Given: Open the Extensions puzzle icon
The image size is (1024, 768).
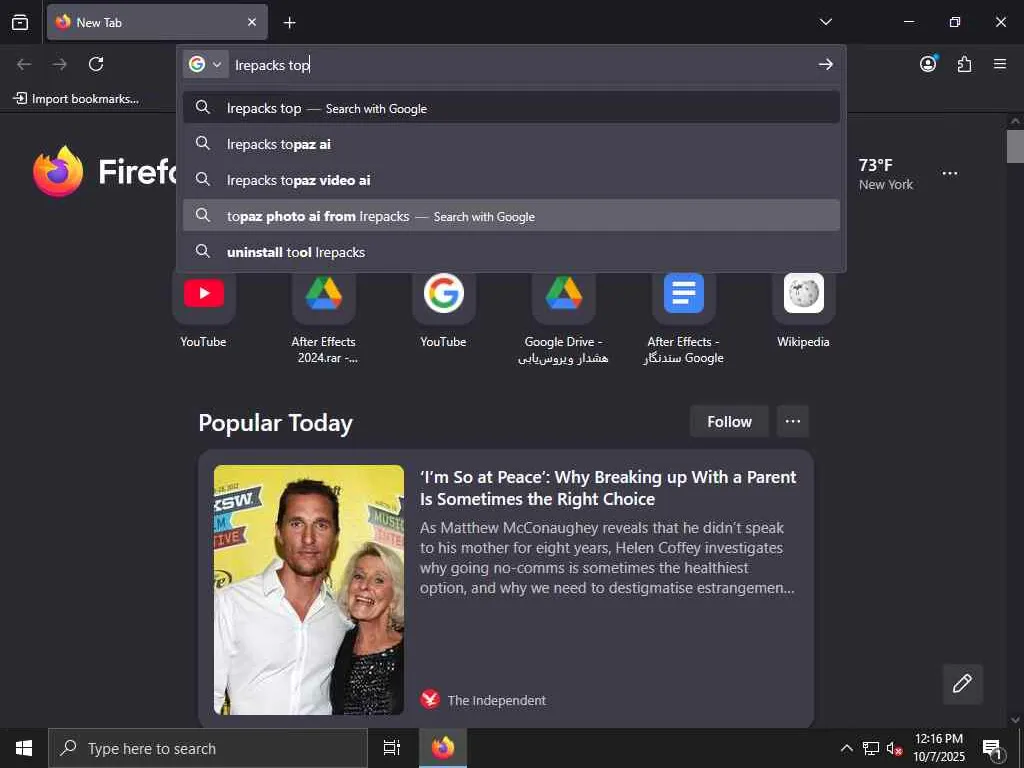Looking at the screenshot, I should (x=965, y=64).
